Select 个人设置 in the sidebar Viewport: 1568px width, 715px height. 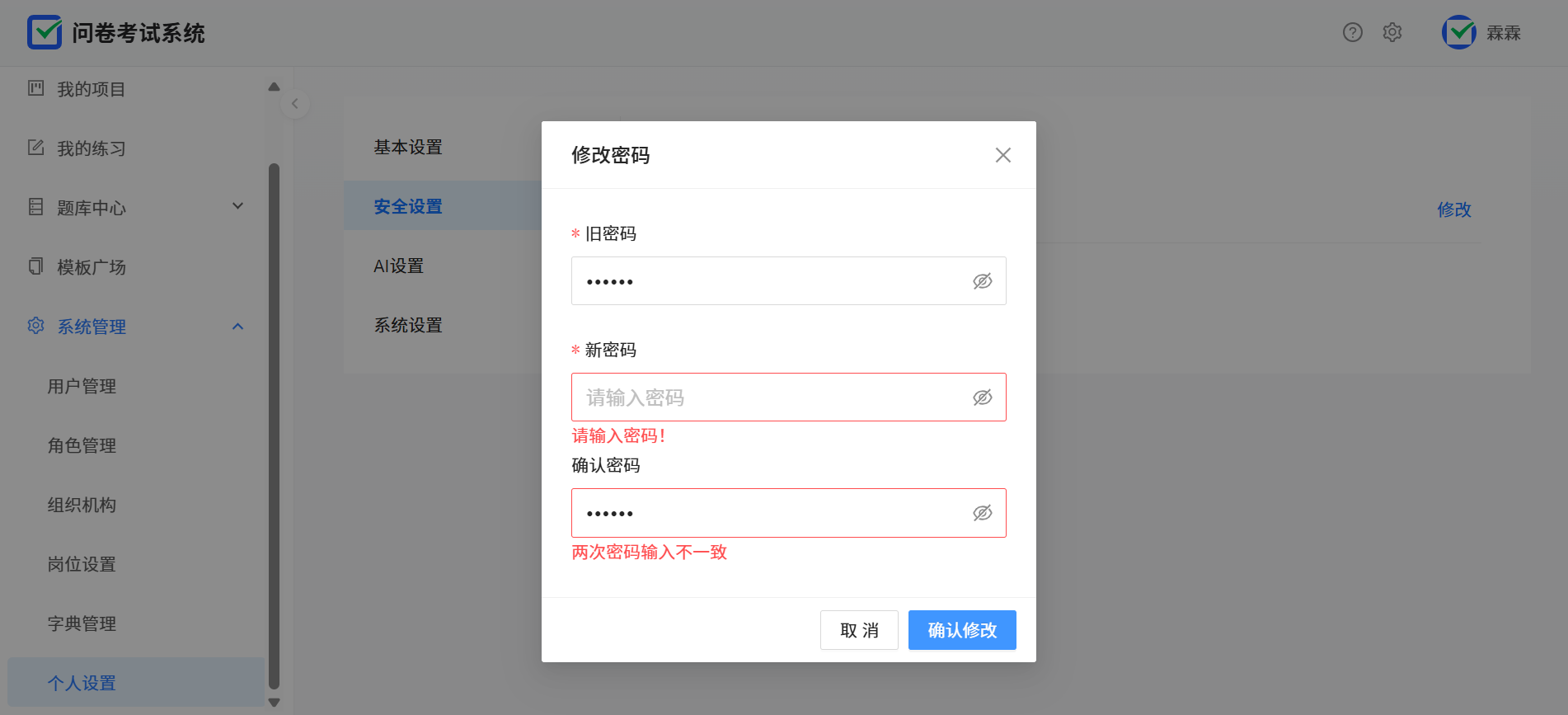tap(136, 682)
